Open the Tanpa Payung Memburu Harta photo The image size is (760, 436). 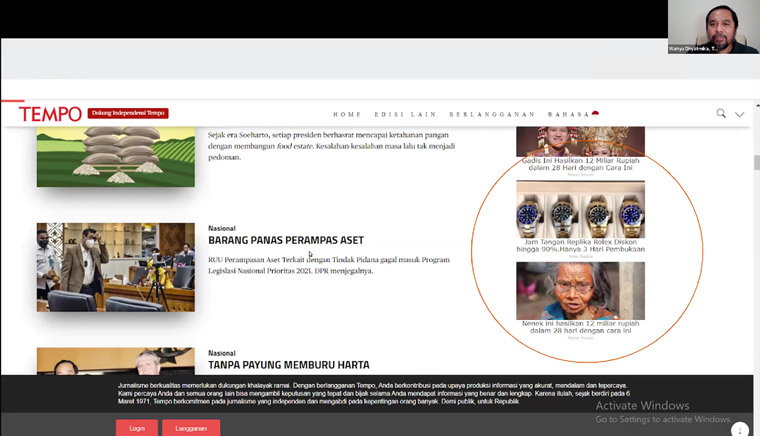116,361
